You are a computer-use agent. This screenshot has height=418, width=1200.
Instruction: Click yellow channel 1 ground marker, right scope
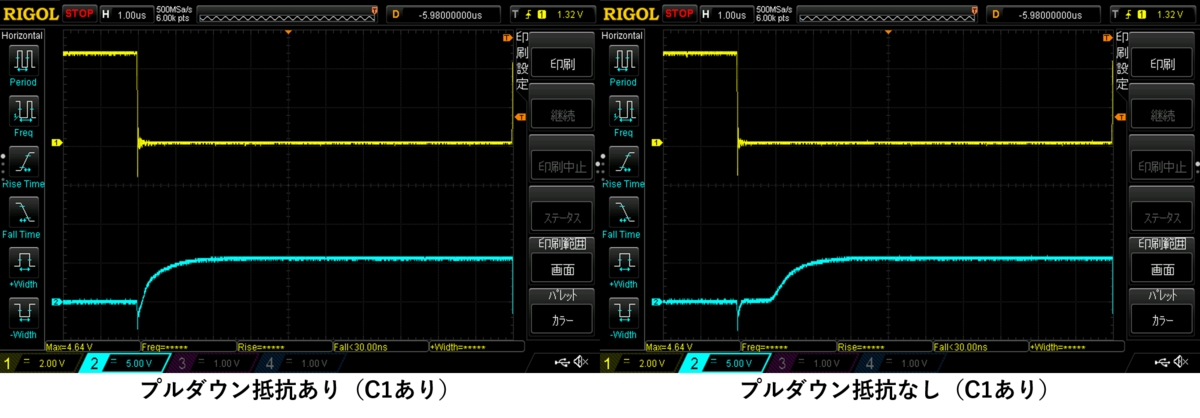[656, 144]
